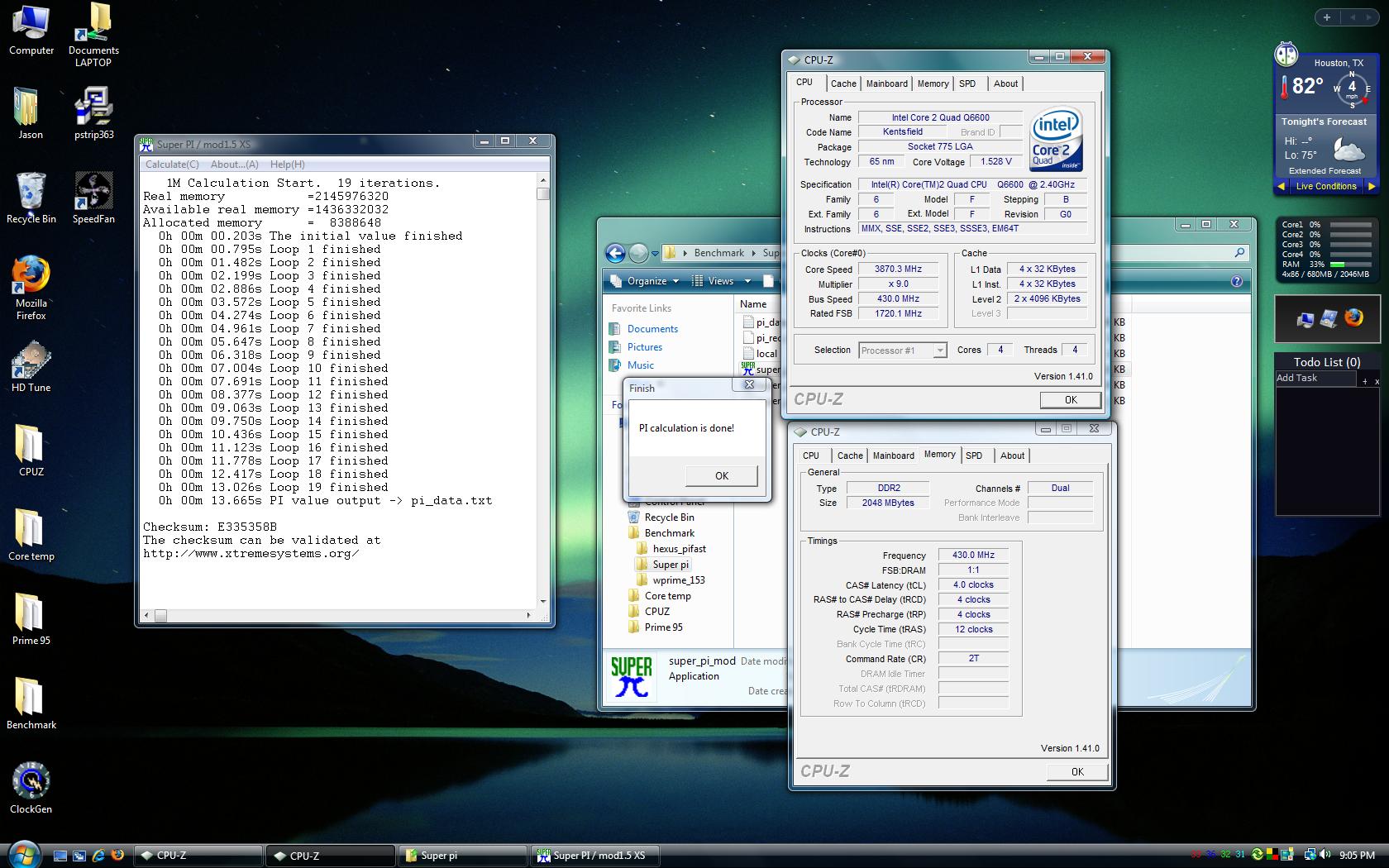Open the Help(H) menu in Super PI

[287, 165]
